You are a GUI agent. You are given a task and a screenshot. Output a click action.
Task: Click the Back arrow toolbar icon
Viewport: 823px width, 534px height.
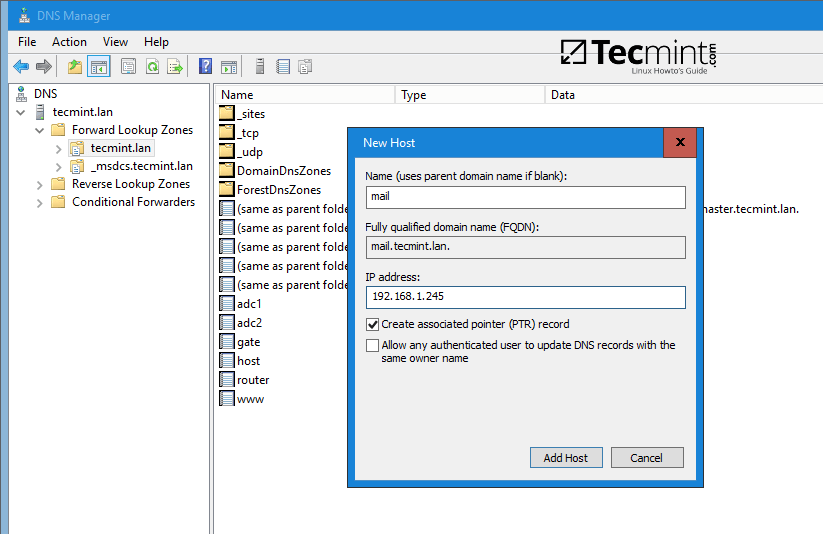click(20, 67)
